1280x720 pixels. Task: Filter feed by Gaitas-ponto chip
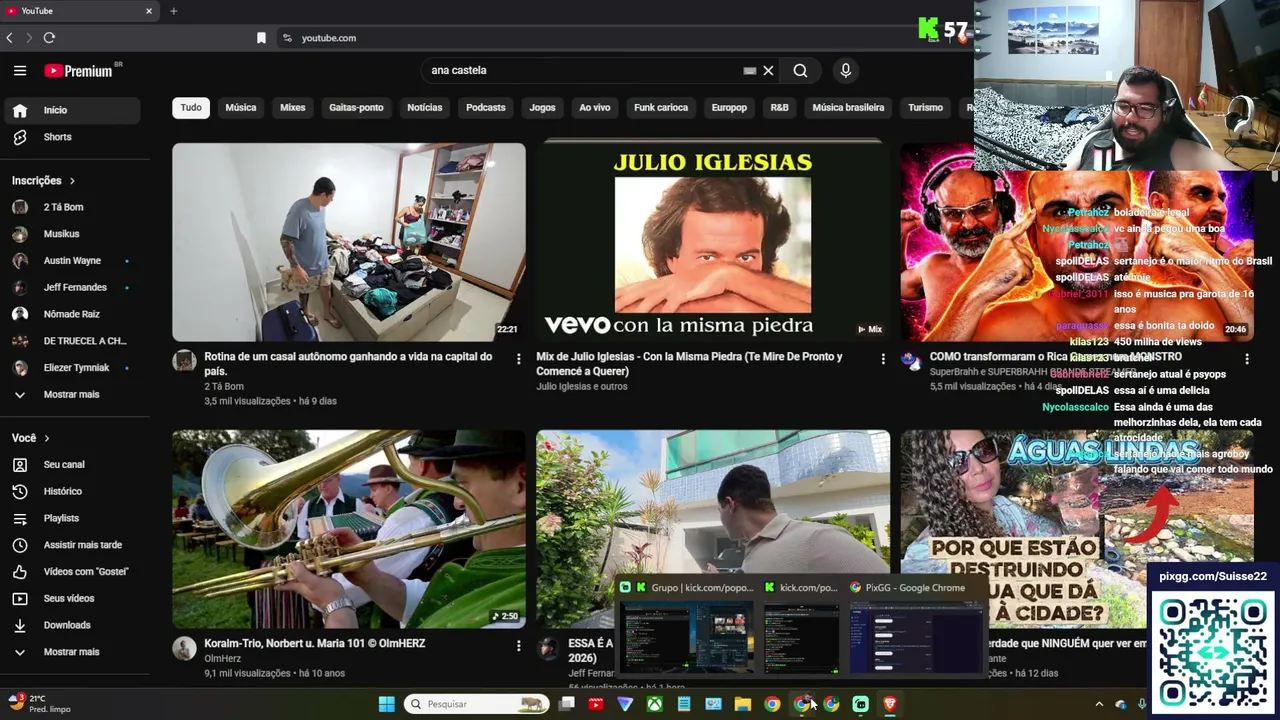pos(356,108)
